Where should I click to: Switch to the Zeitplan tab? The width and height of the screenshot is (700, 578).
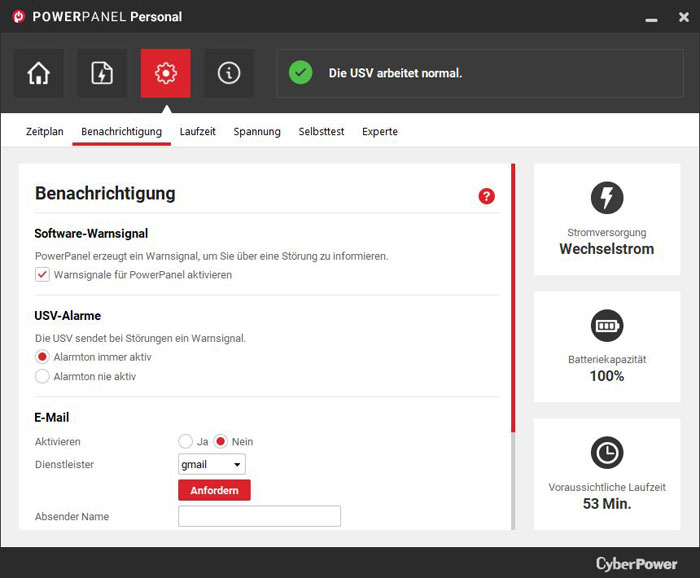pos(45,132)
